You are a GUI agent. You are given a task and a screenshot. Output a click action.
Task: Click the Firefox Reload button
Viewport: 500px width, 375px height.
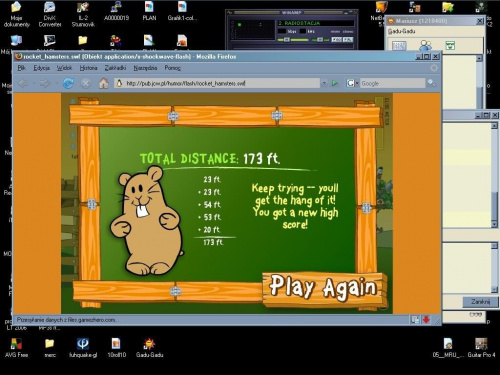[x=68, y=83]
